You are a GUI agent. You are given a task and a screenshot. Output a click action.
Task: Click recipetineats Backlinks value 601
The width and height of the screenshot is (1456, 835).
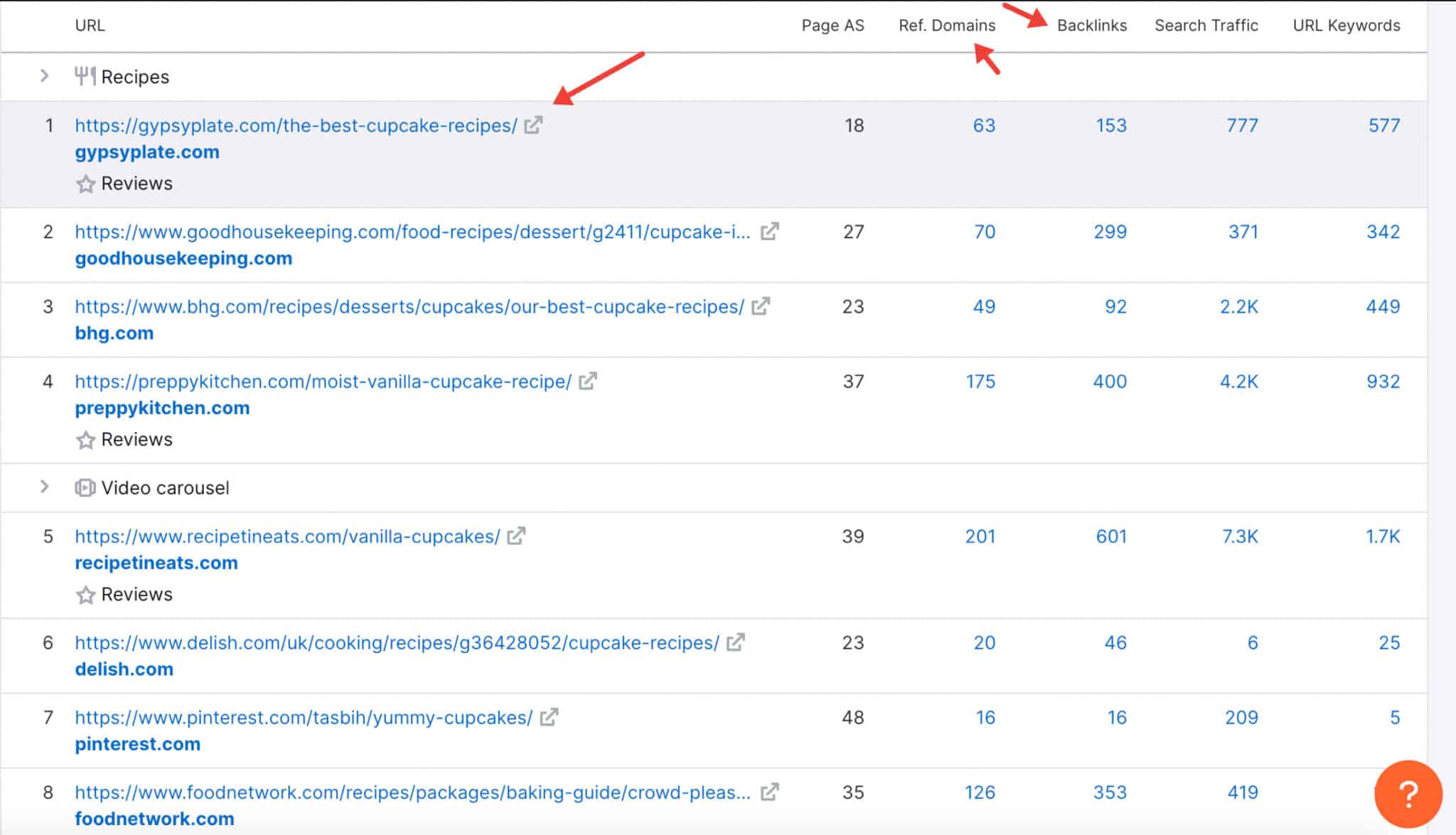click(x=1111, y=537)
